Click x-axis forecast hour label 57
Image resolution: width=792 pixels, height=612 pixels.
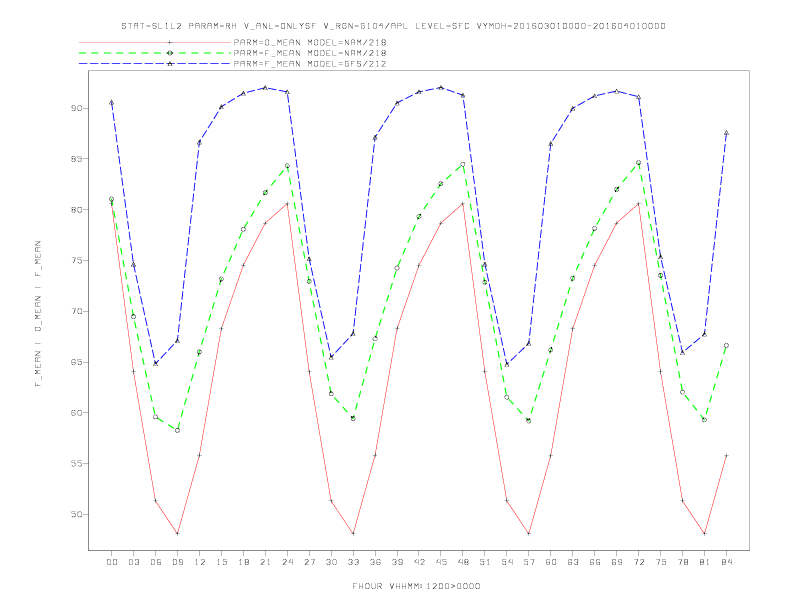coord(529,562)
